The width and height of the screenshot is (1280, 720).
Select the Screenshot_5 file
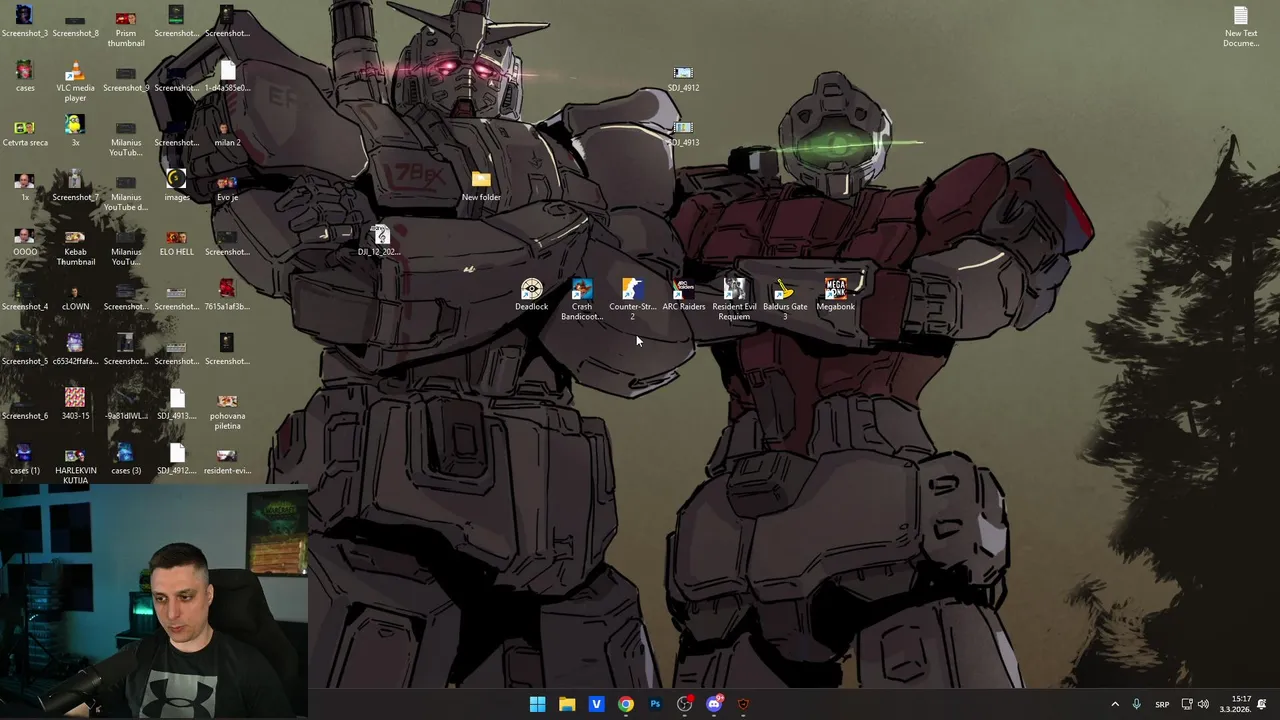[x=24, y=350]
